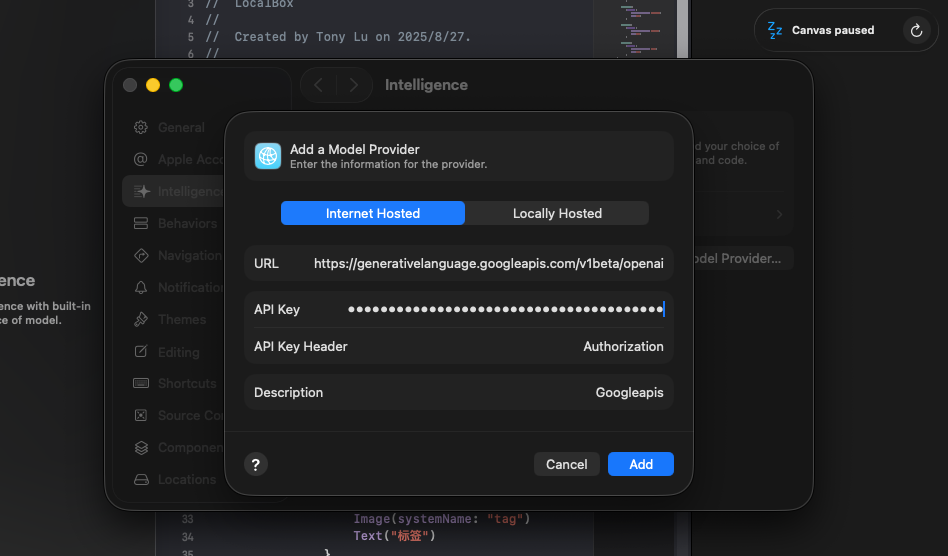Click the Themes paintbrush icon

[x=141, y=320]
